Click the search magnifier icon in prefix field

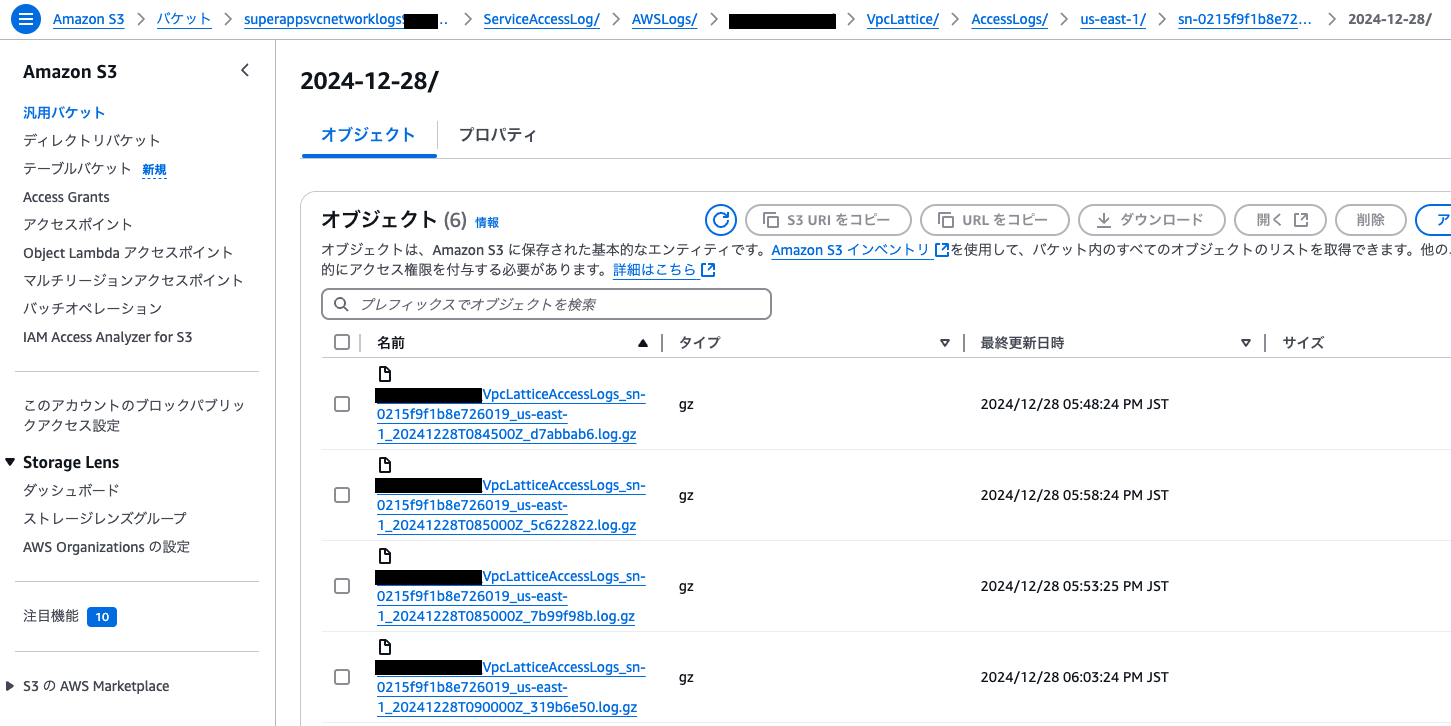341,304
